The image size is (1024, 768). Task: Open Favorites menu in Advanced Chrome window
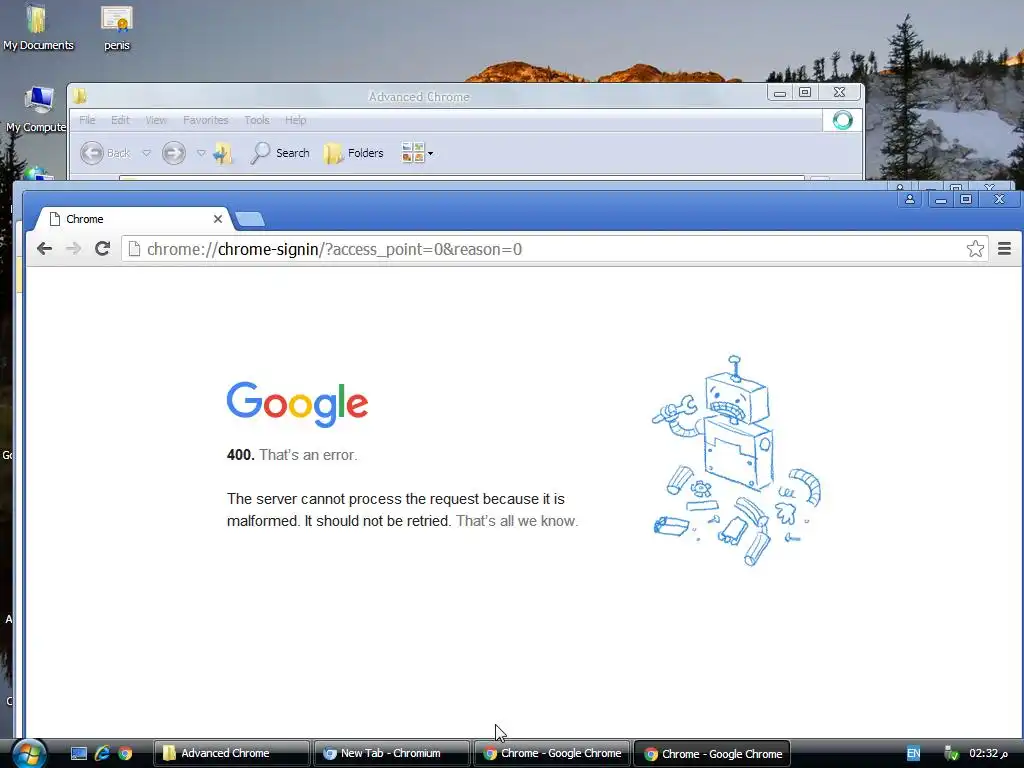206,120
